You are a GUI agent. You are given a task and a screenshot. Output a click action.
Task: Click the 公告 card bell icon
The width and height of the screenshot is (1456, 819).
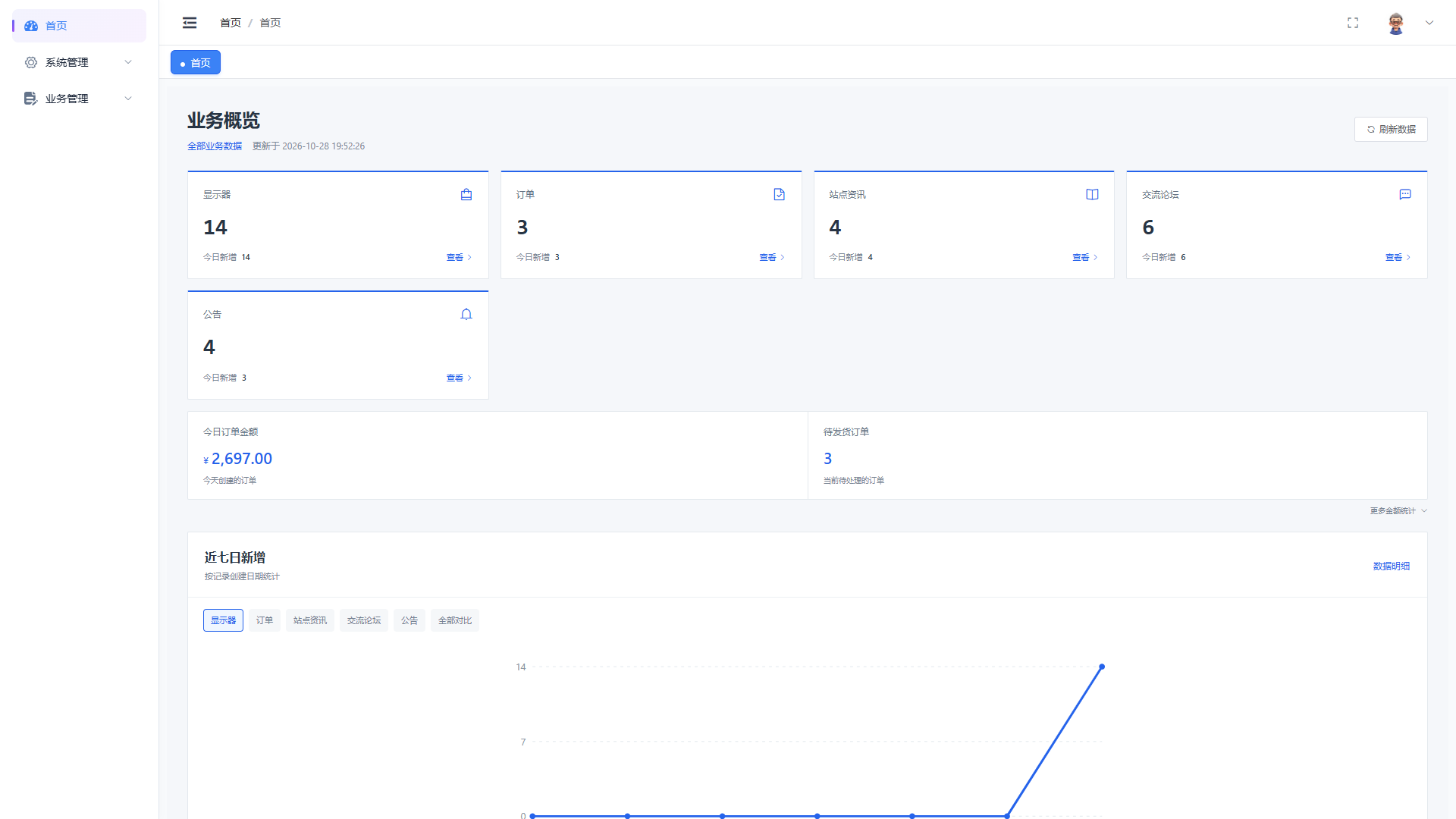point(466,315)
